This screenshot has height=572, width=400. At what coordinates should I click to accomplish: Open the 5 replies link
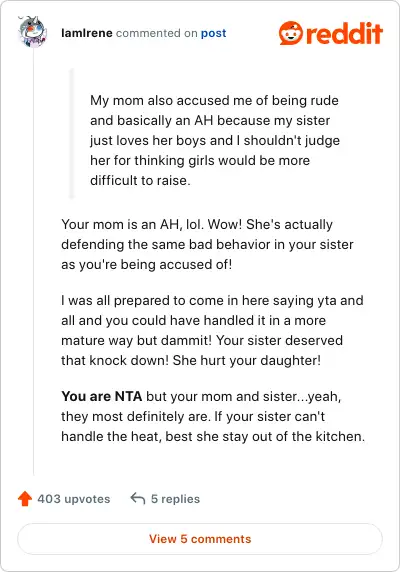point(175,499)
